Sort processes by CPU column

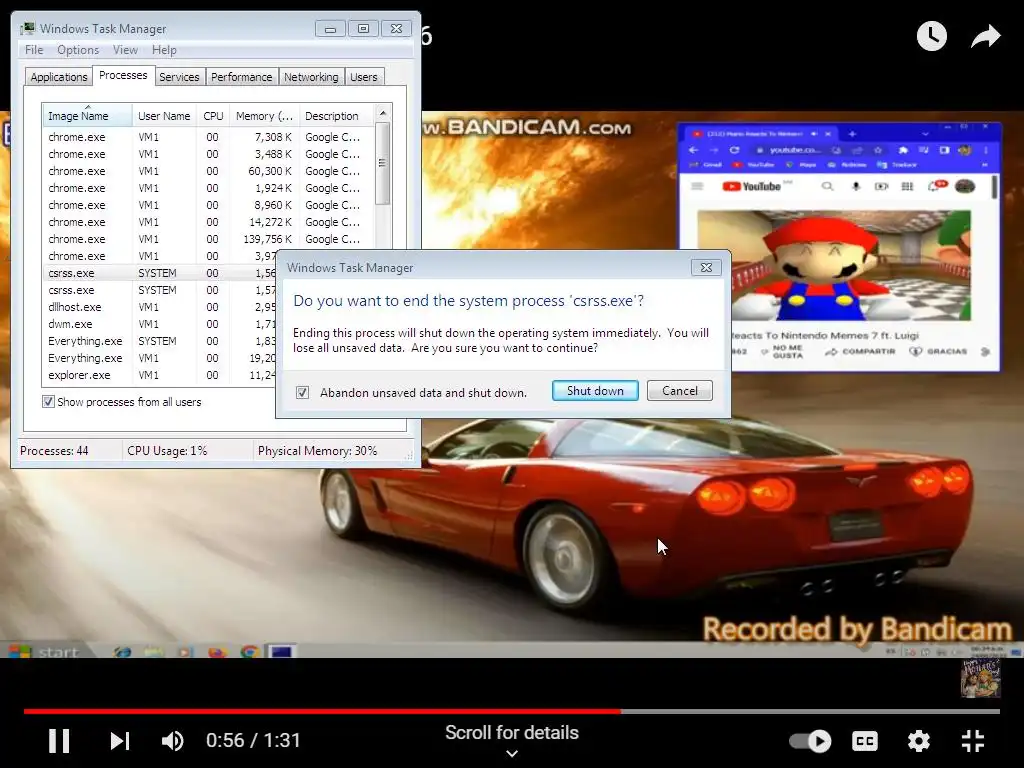(x=213, y=116)
